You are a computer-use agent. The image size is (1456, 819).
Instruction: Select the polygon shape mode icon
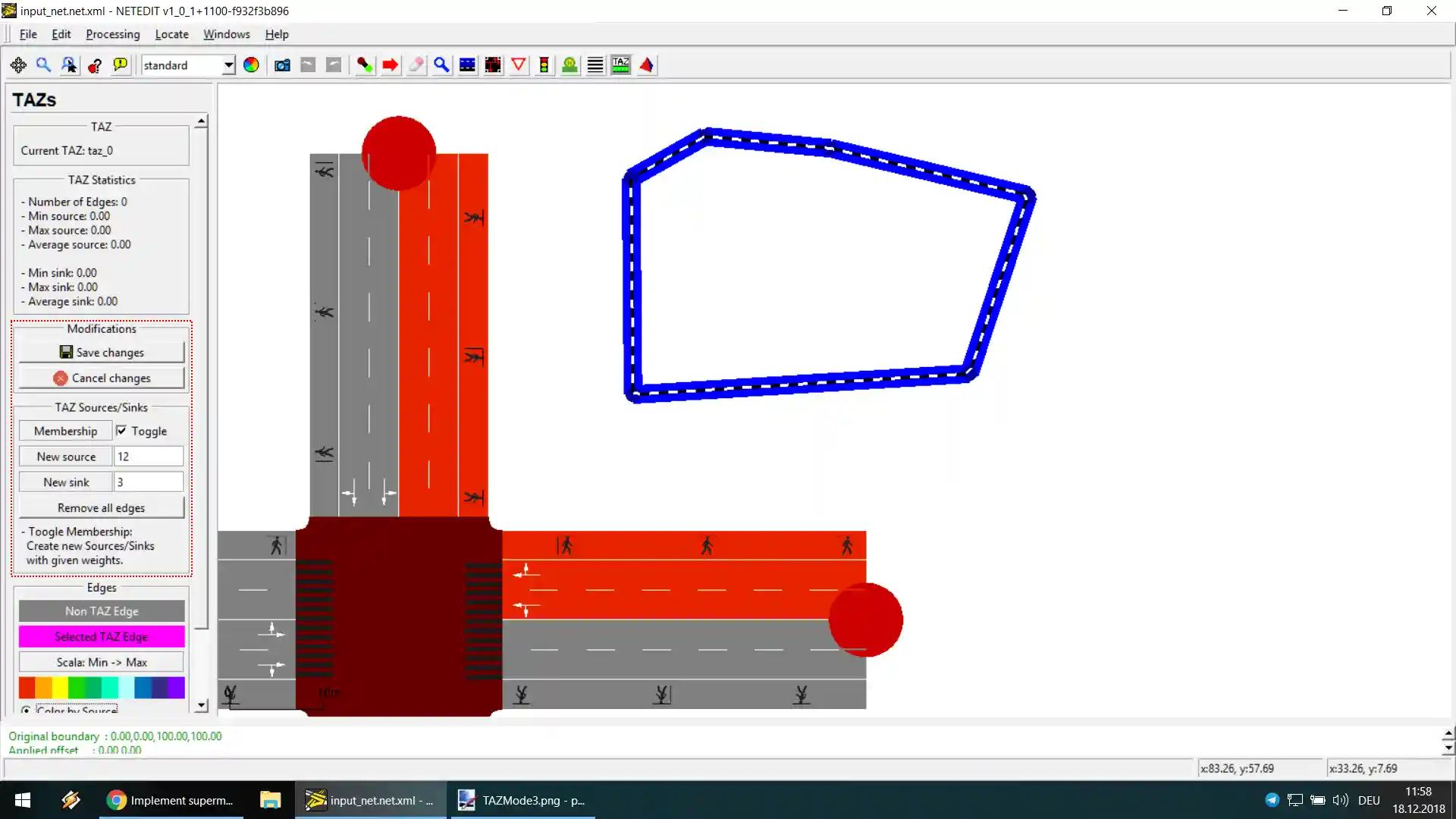[x=646, y=65]
